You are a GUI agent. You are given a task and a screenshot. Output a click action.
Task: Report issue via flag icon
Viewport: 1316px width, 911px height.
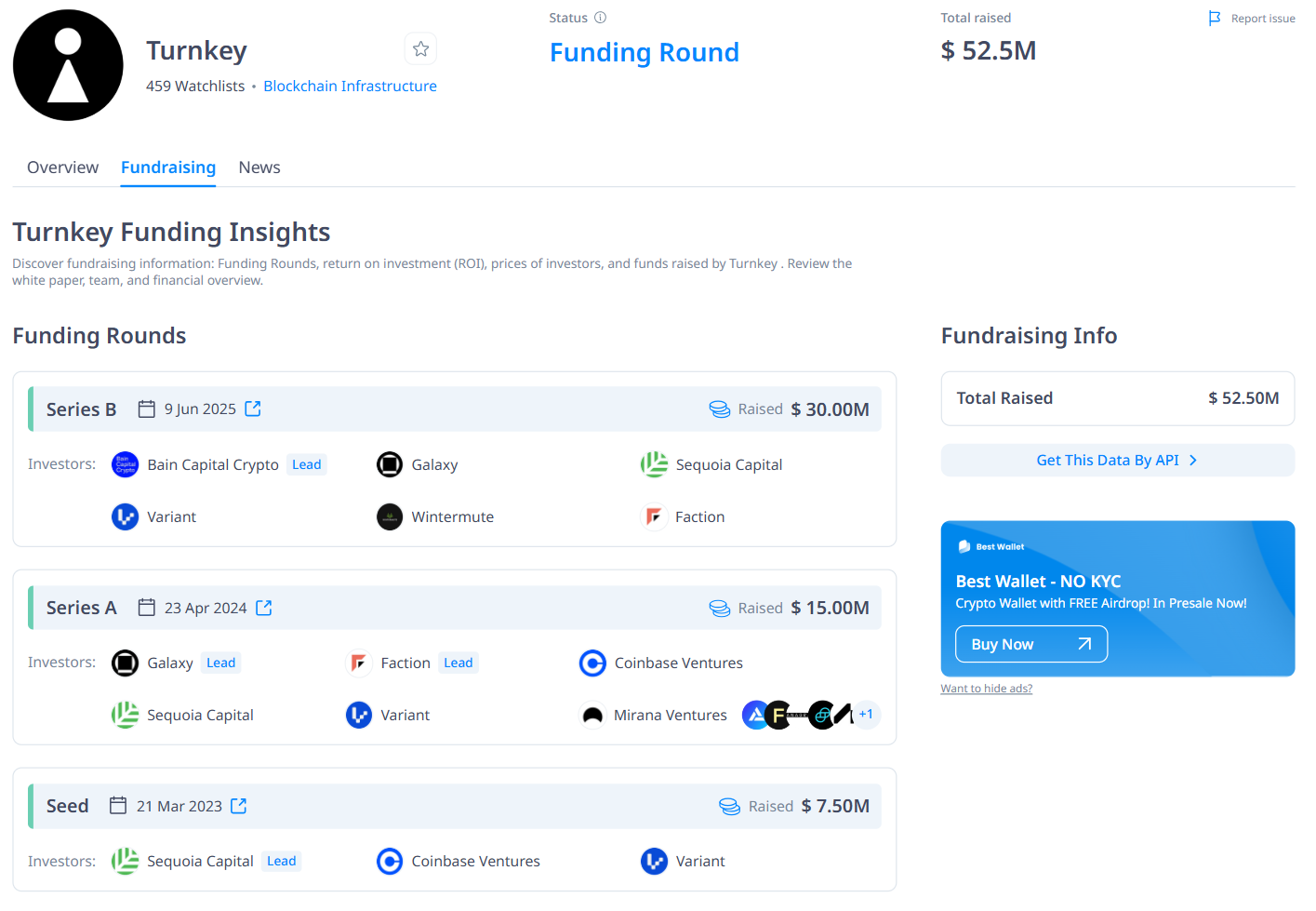pyautogui.click(x=1215, y=18)
